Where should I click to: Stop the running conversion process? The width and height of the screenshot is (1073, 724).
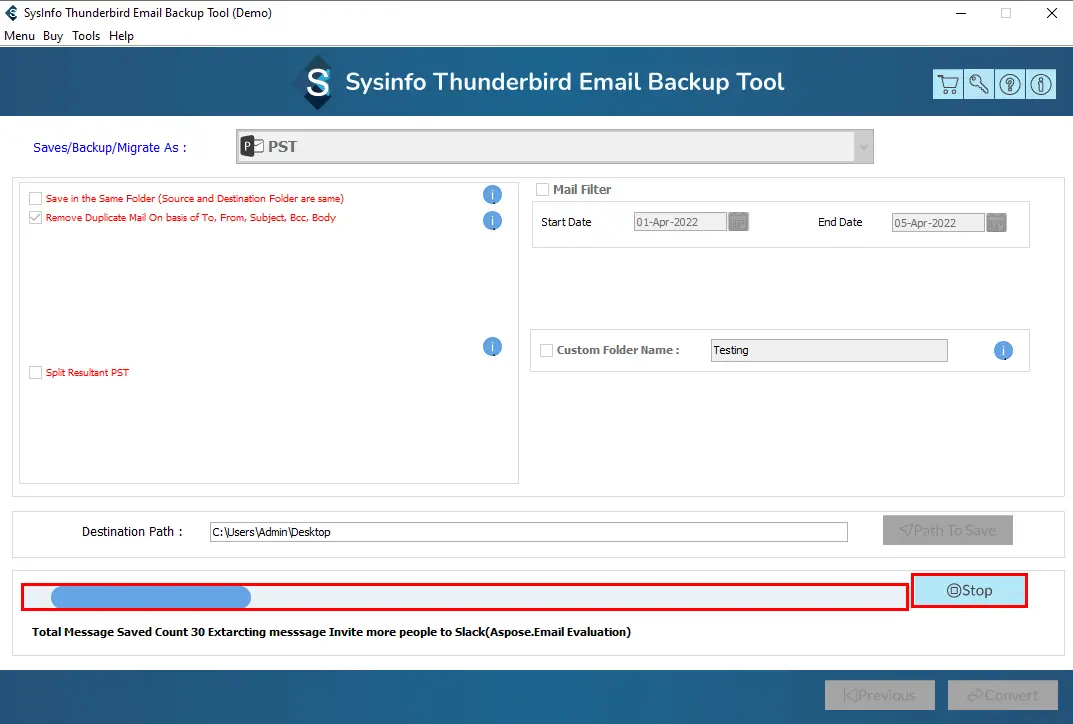click(969, 591)
